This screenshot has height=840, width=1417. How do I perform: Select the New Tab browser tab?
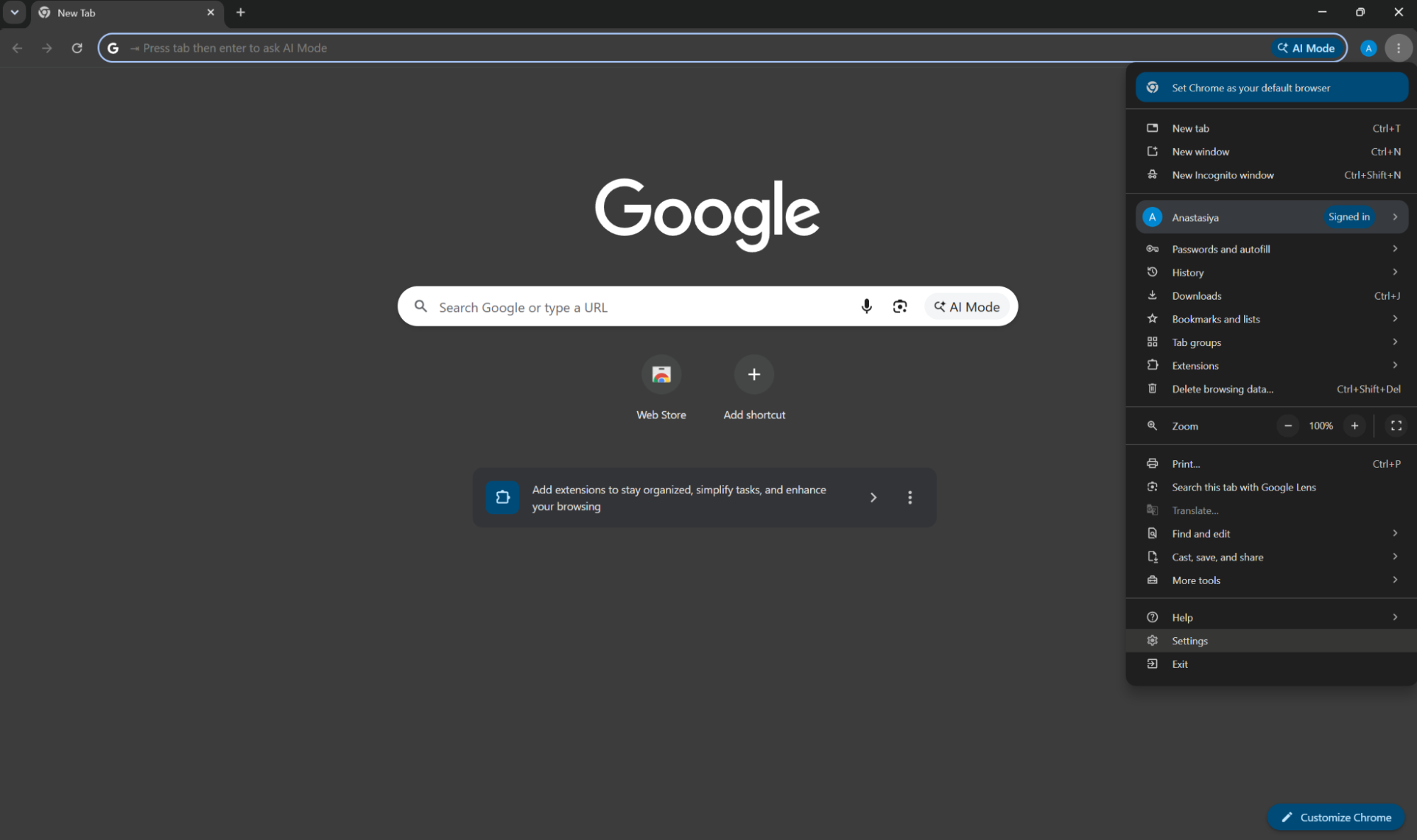[128, 13]
